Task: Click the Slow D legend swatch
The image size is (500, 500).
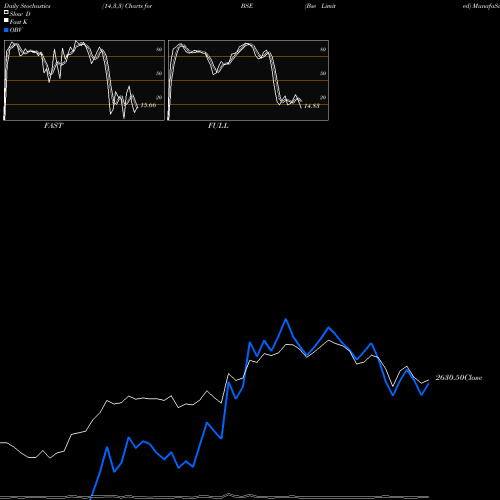Action: pos(6,13)
